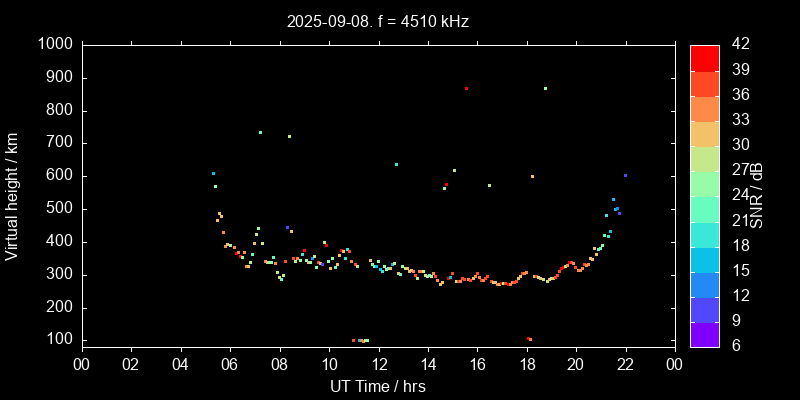Viewport: 800px width, 400px height.
Task: Click the blue 12–15 dB colorbar segment
Action: 704,284
